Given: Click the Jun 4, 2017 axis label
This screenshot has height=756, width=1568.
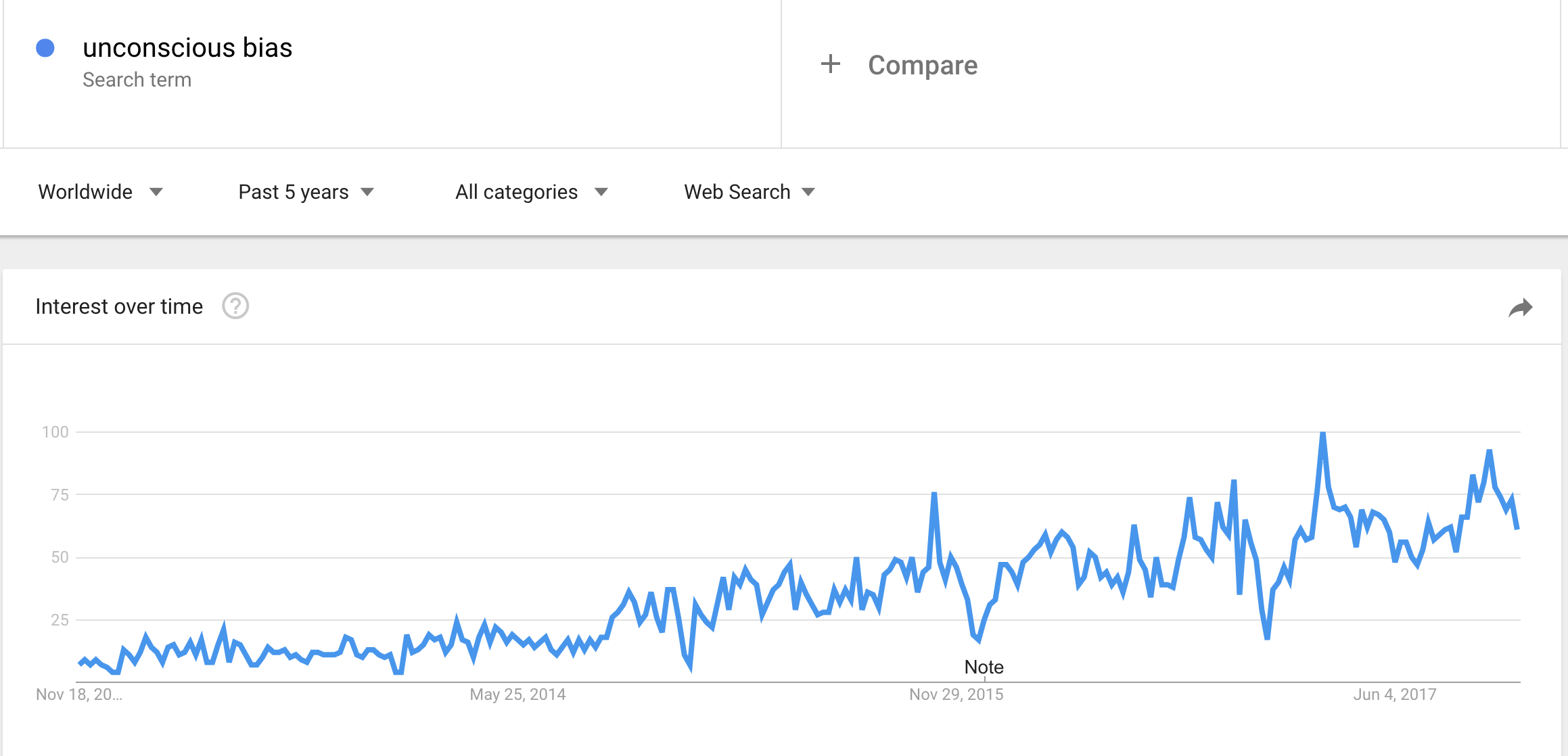Looking at the screenshot, I should click(x=1394, y=694).
